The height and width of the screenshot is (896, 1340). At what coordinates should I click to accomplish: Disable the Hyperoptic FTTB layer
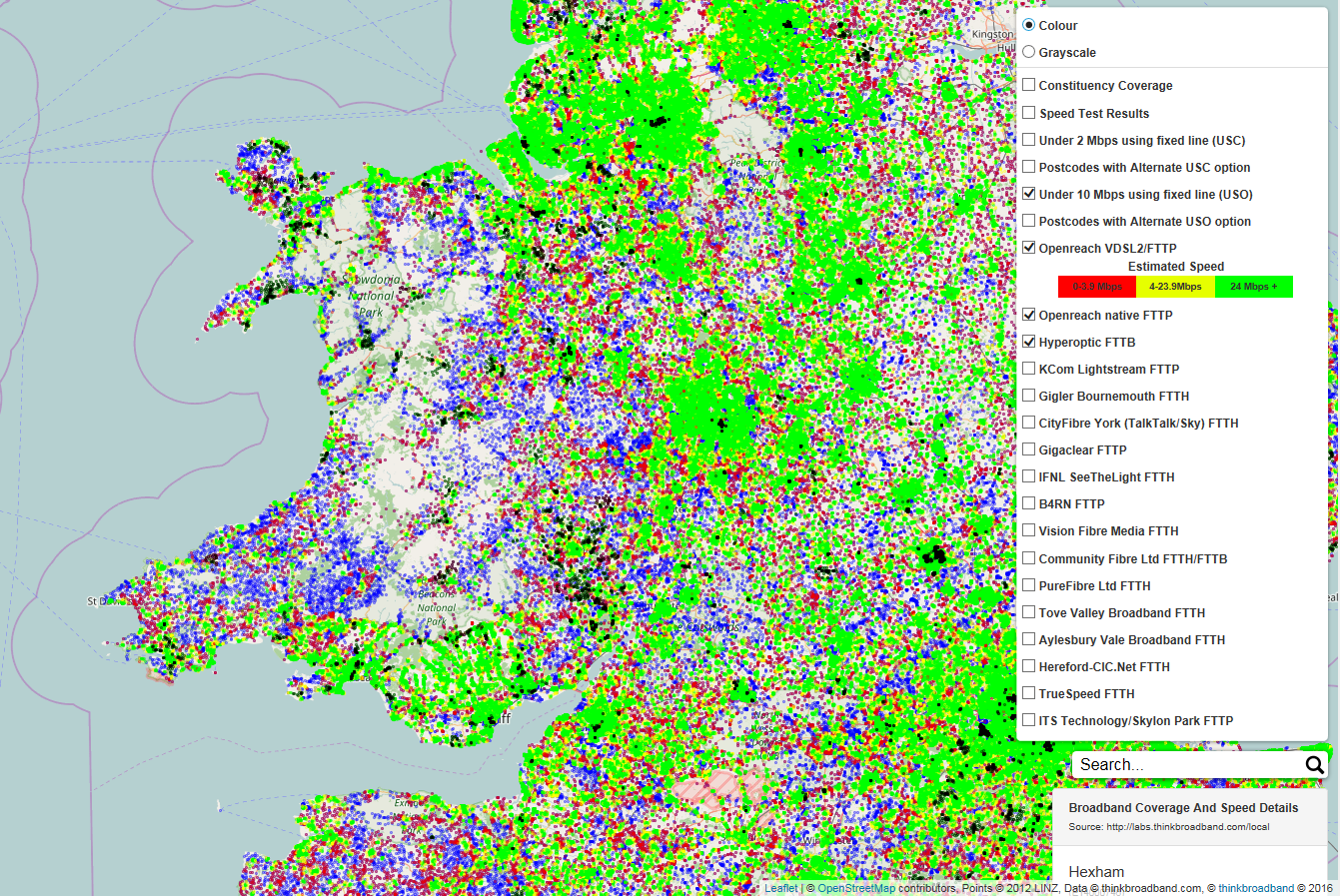[1029, 342]
